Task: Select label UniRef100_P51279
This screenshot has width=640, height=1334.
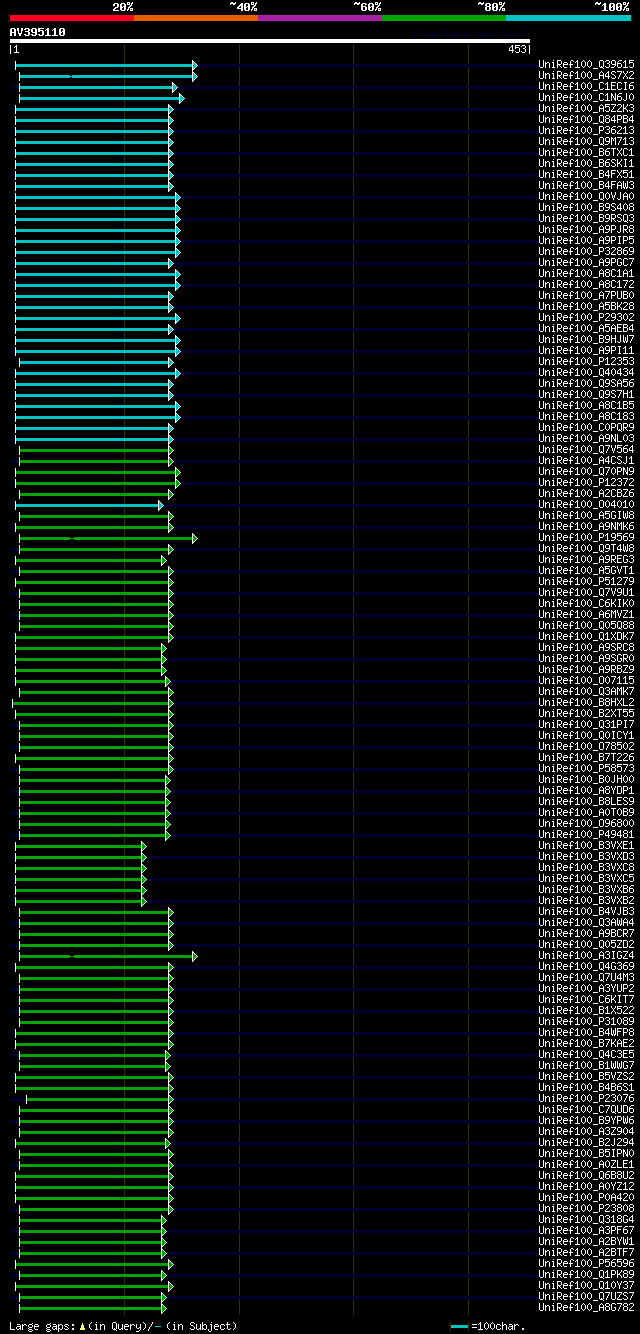Action: coord(586,581)
